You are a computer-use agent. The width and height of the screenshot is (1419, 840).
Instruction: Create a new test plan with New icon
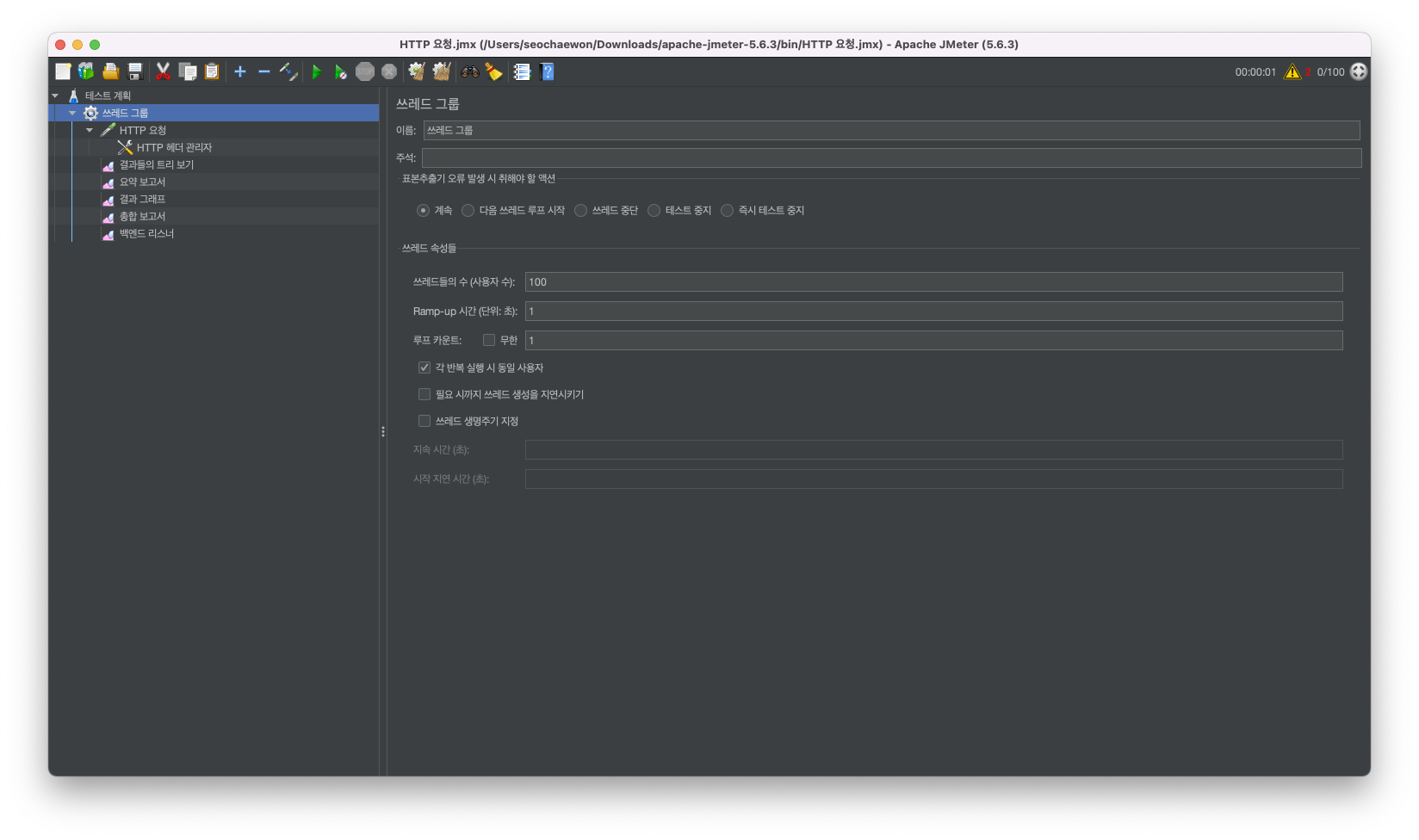coord(63,71)
